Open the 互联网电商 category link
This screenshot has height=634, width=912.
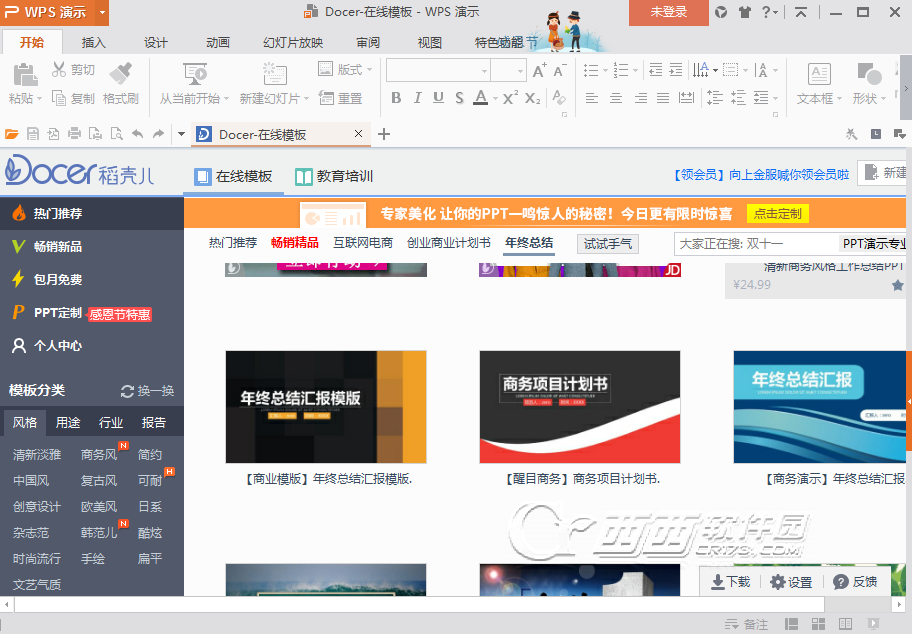[363, 243]
